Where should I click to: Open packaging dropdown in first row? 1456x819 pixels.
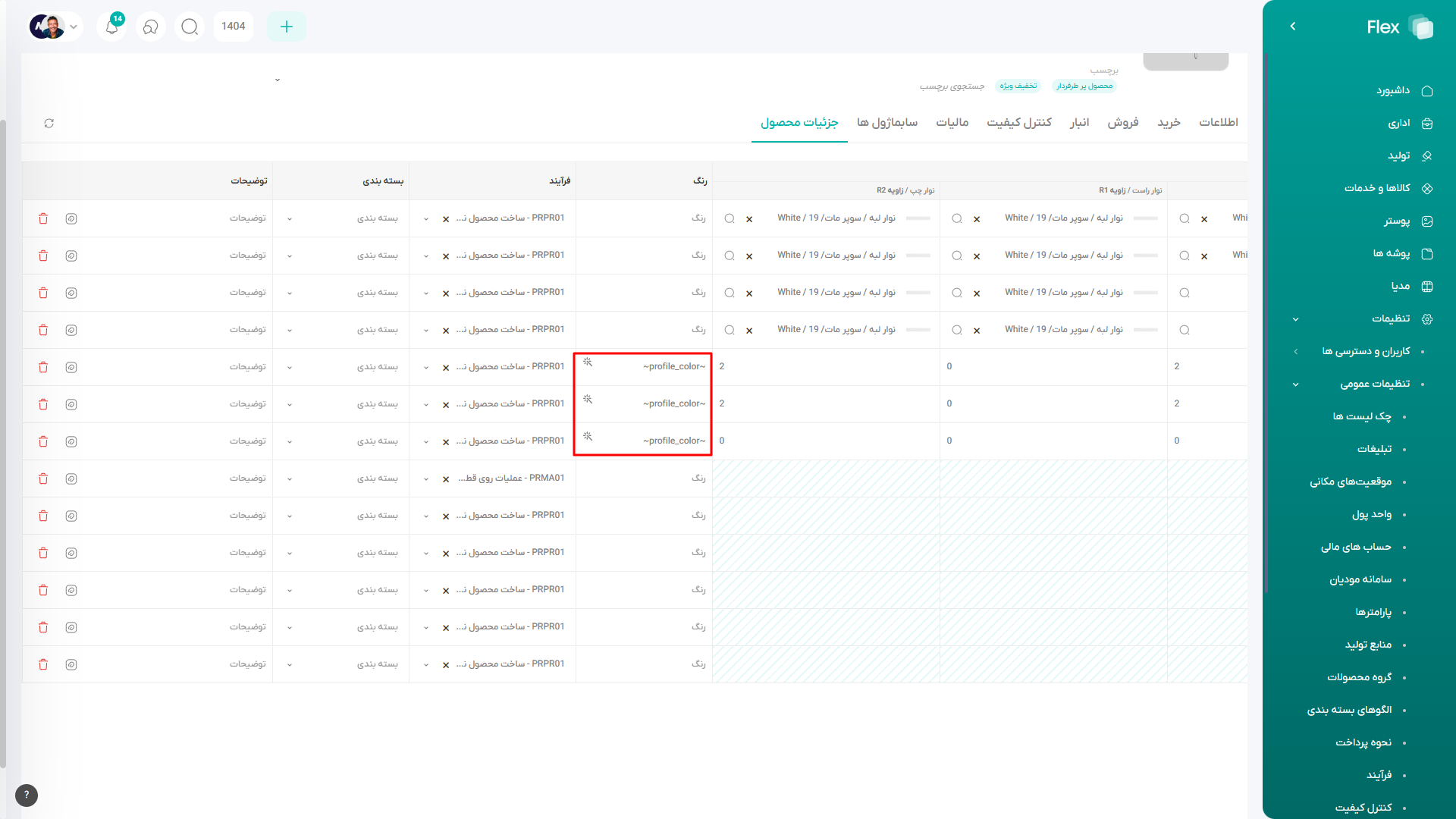(290, 219)
